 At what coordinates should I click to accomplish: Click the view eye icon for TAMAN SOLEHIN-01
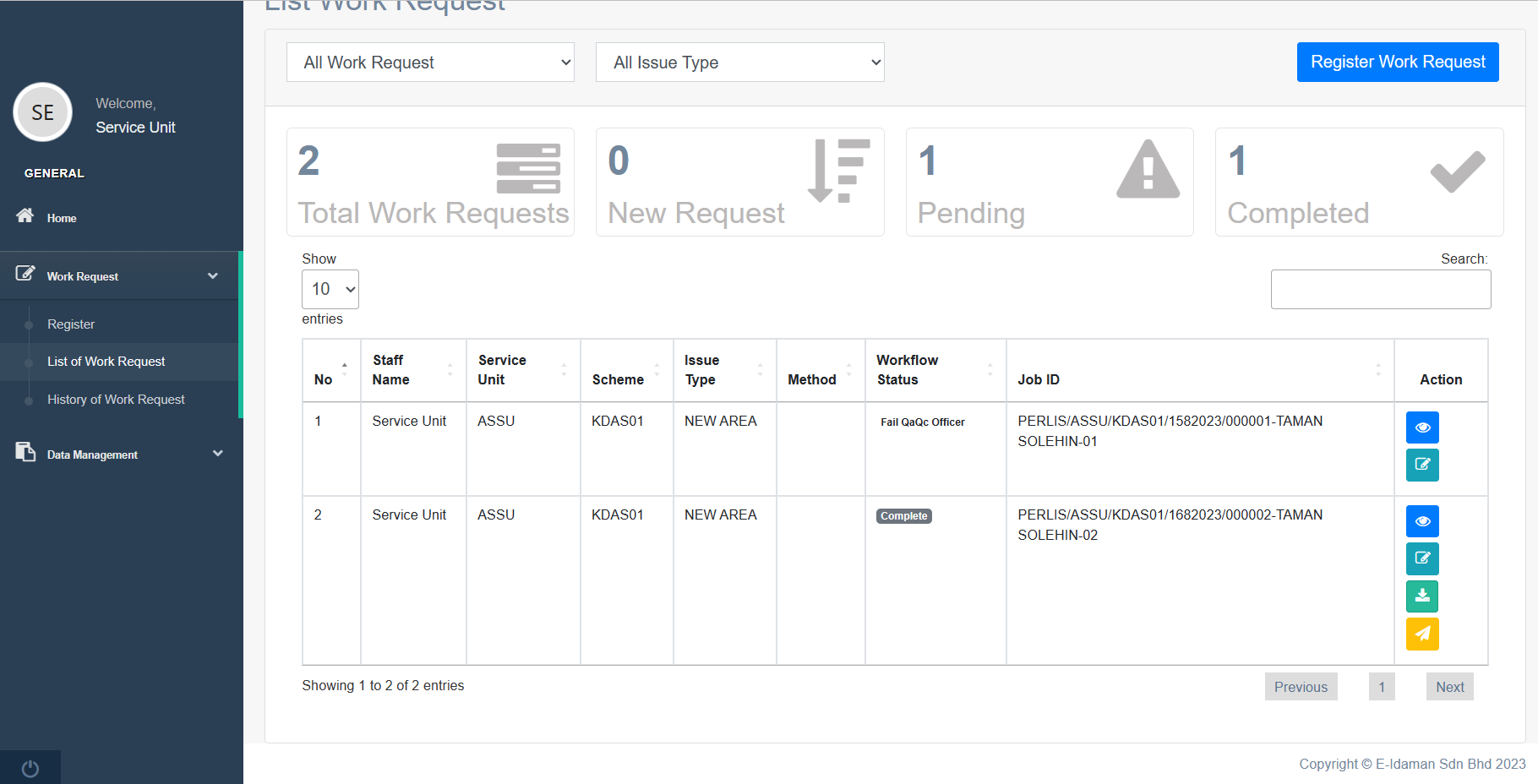point(1421,427)
